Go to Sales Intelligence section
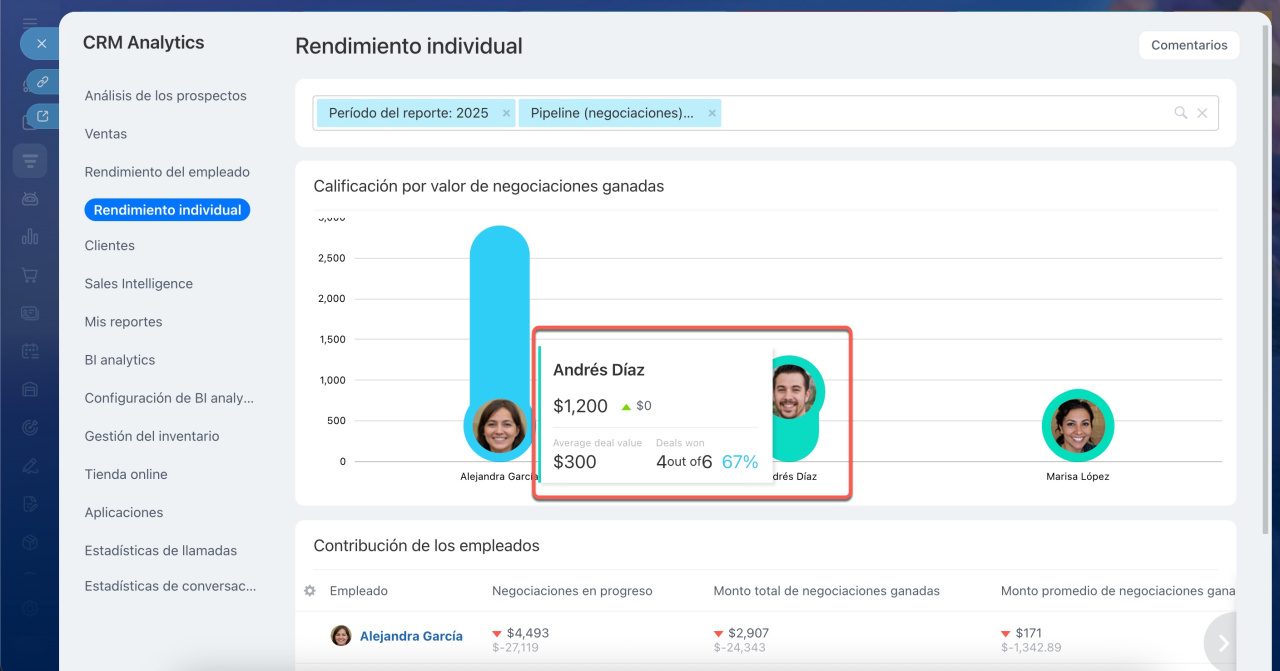Image resolution: width=1280 pixels, height=671 pixels. coord(138,284)
